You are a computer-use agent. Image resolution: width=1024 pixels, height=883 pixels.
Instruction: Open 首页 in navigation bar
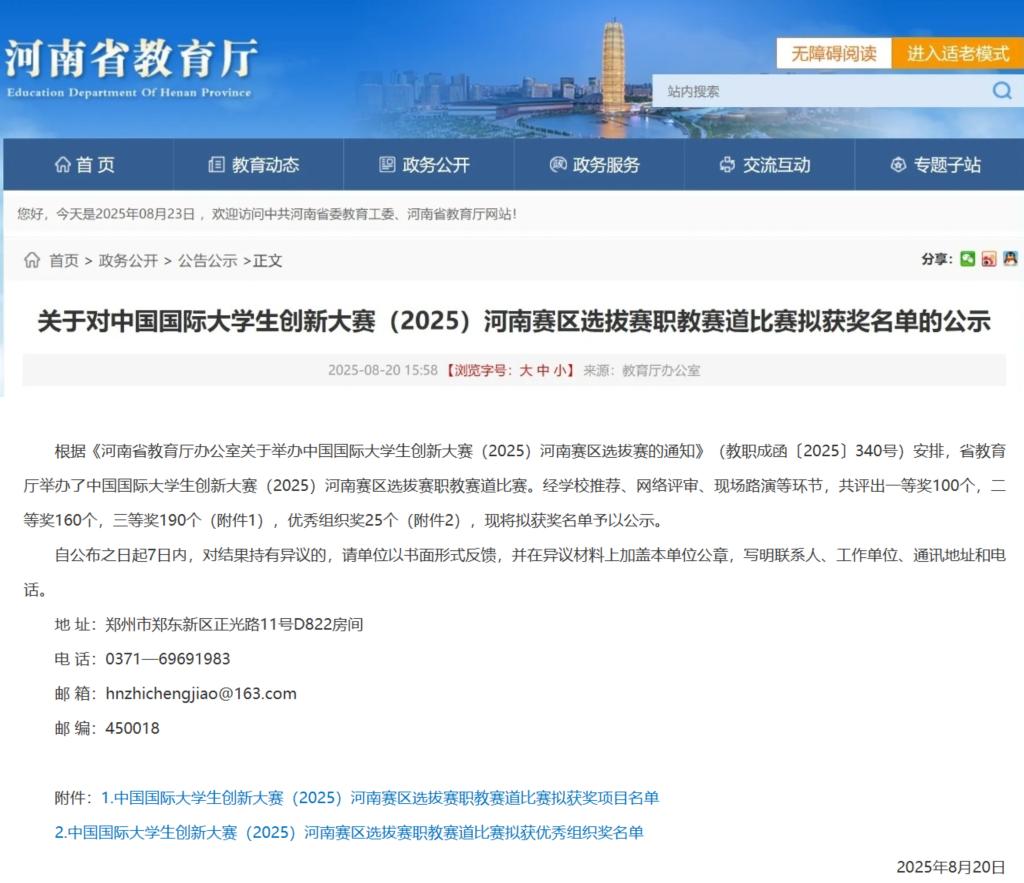[x=86, y=165]
